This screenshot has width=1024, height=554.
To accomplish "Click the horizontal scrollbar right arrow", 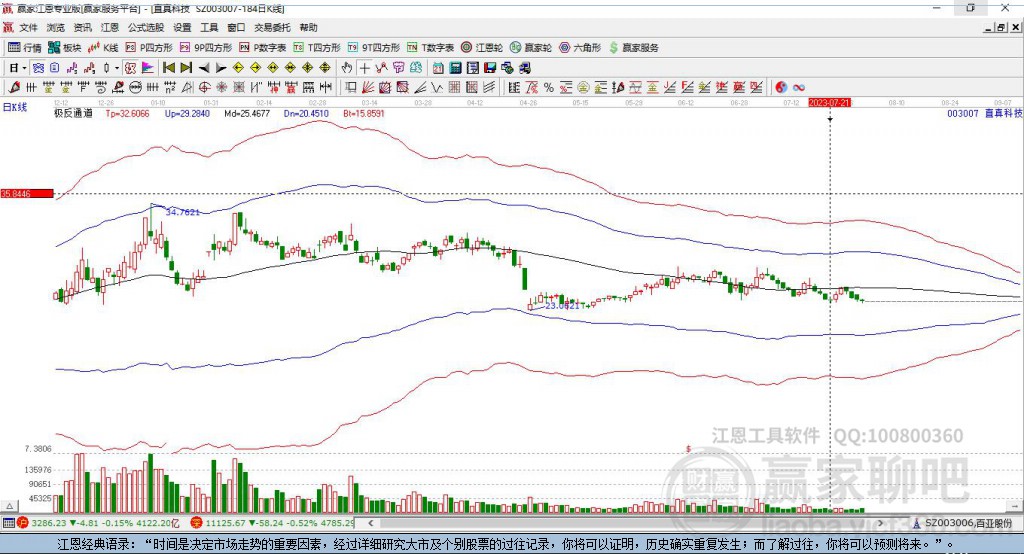I will pyautogui.click(x=880, y=523).
